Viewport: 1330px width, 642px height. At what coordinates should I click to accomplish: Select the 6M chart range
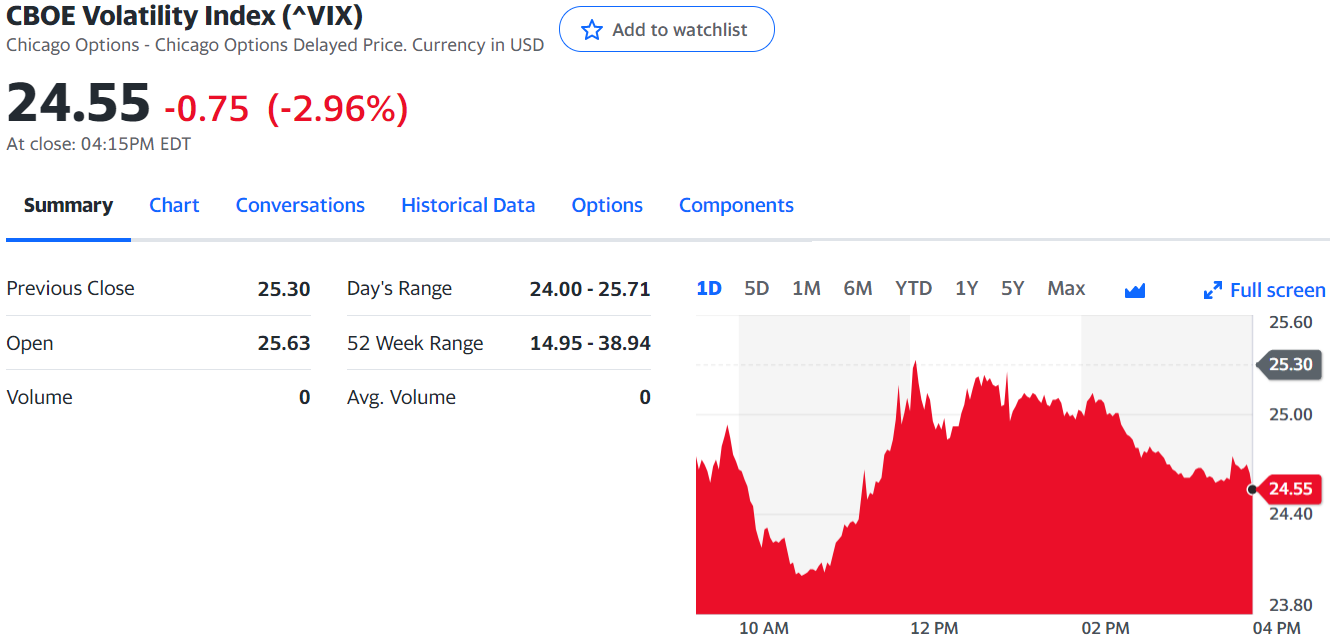point(858,288)
